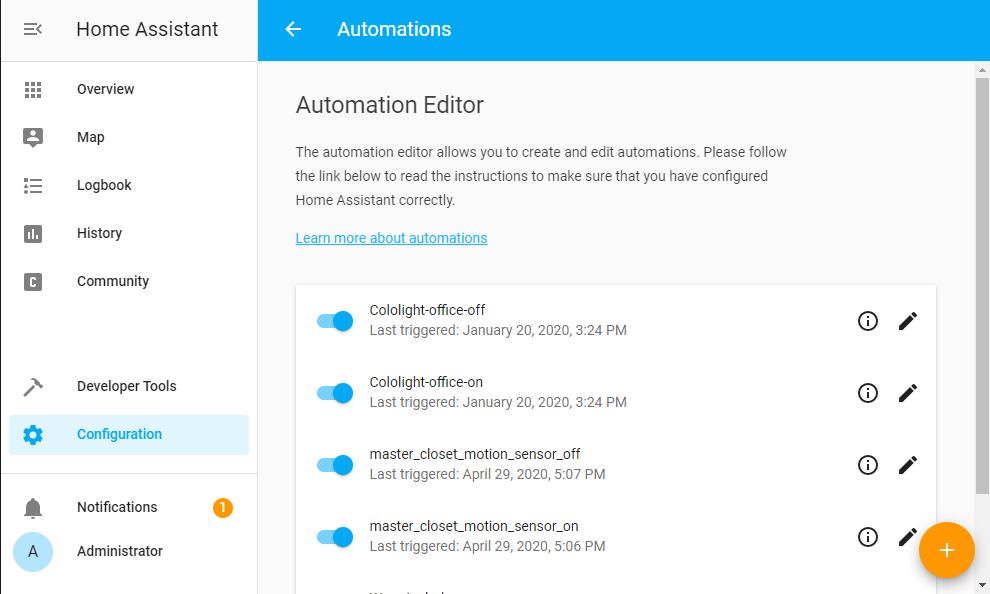The width and height of the screenshot is (990, 594).
Task: Open the Administrator profile avatar
Action: (33, 551)
